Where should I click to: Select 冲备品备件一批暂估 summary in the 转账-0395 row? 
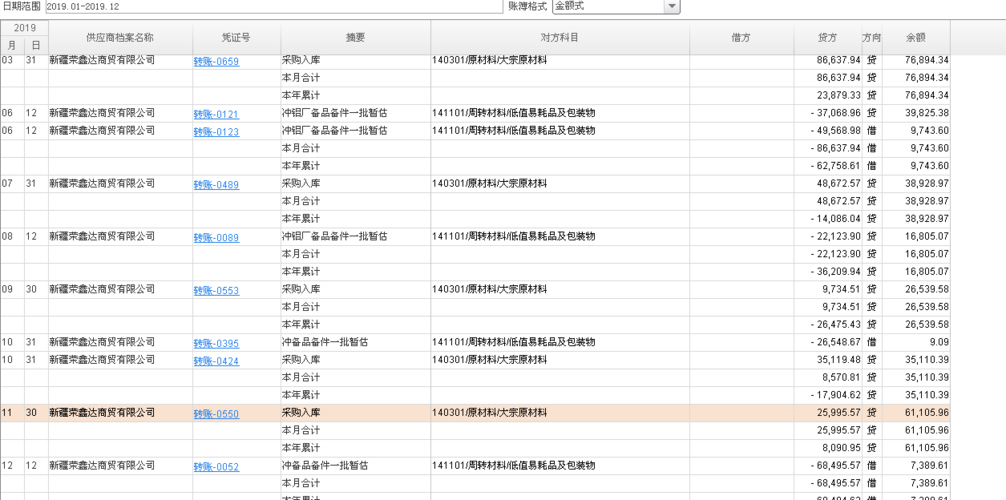[x=325, y=342]
